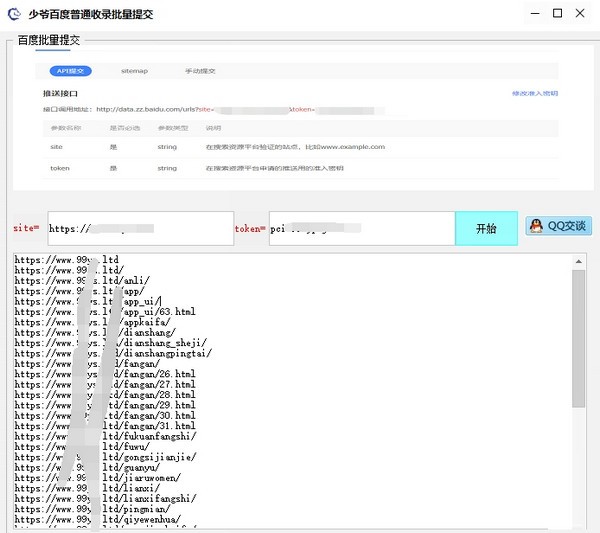Maximize the window
600x533 pixels.
click(x=558, y=13)
